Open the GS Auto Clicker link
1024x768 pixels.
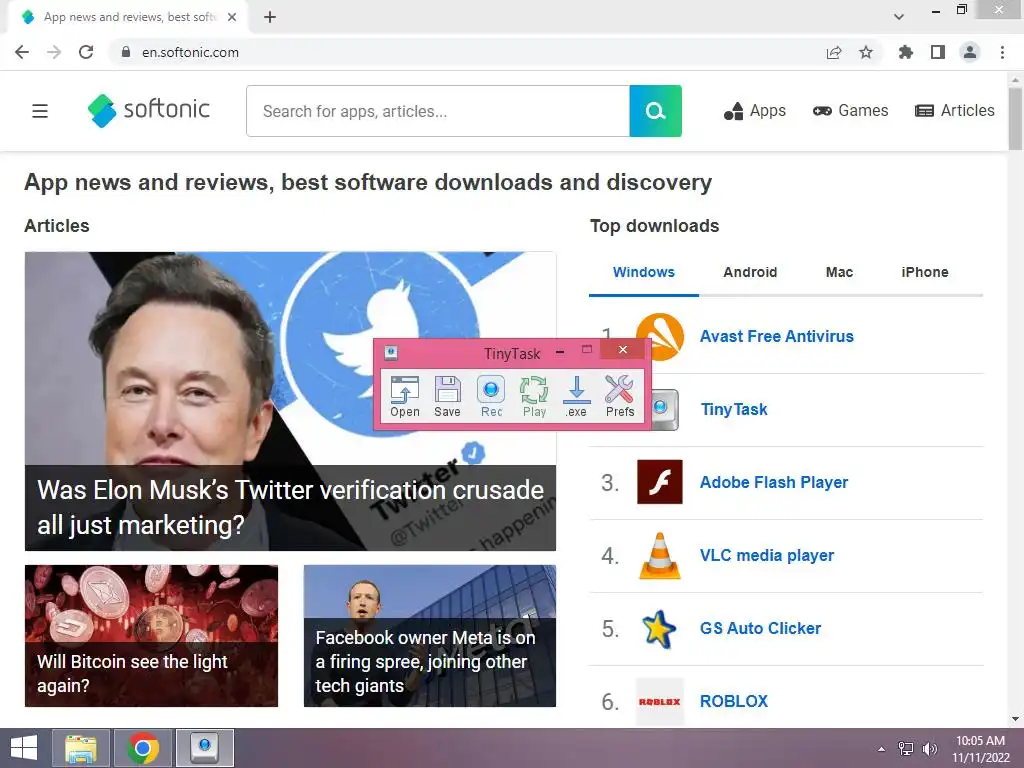click(760, 628)
